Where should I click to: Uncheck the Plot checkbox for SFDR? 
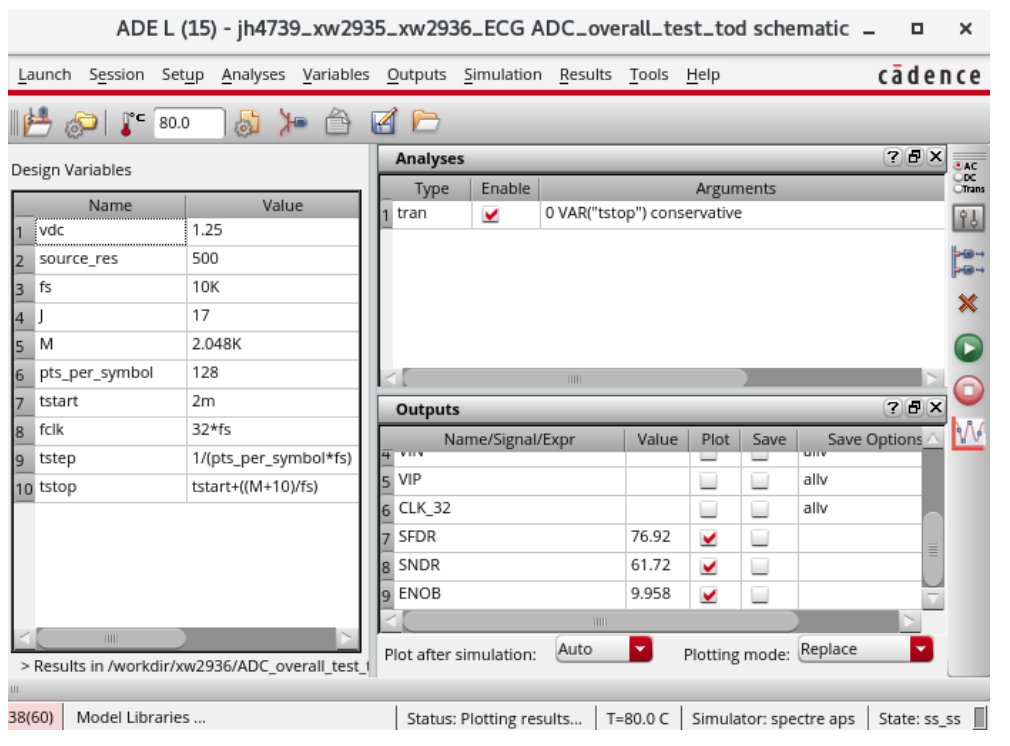[709, 538]
